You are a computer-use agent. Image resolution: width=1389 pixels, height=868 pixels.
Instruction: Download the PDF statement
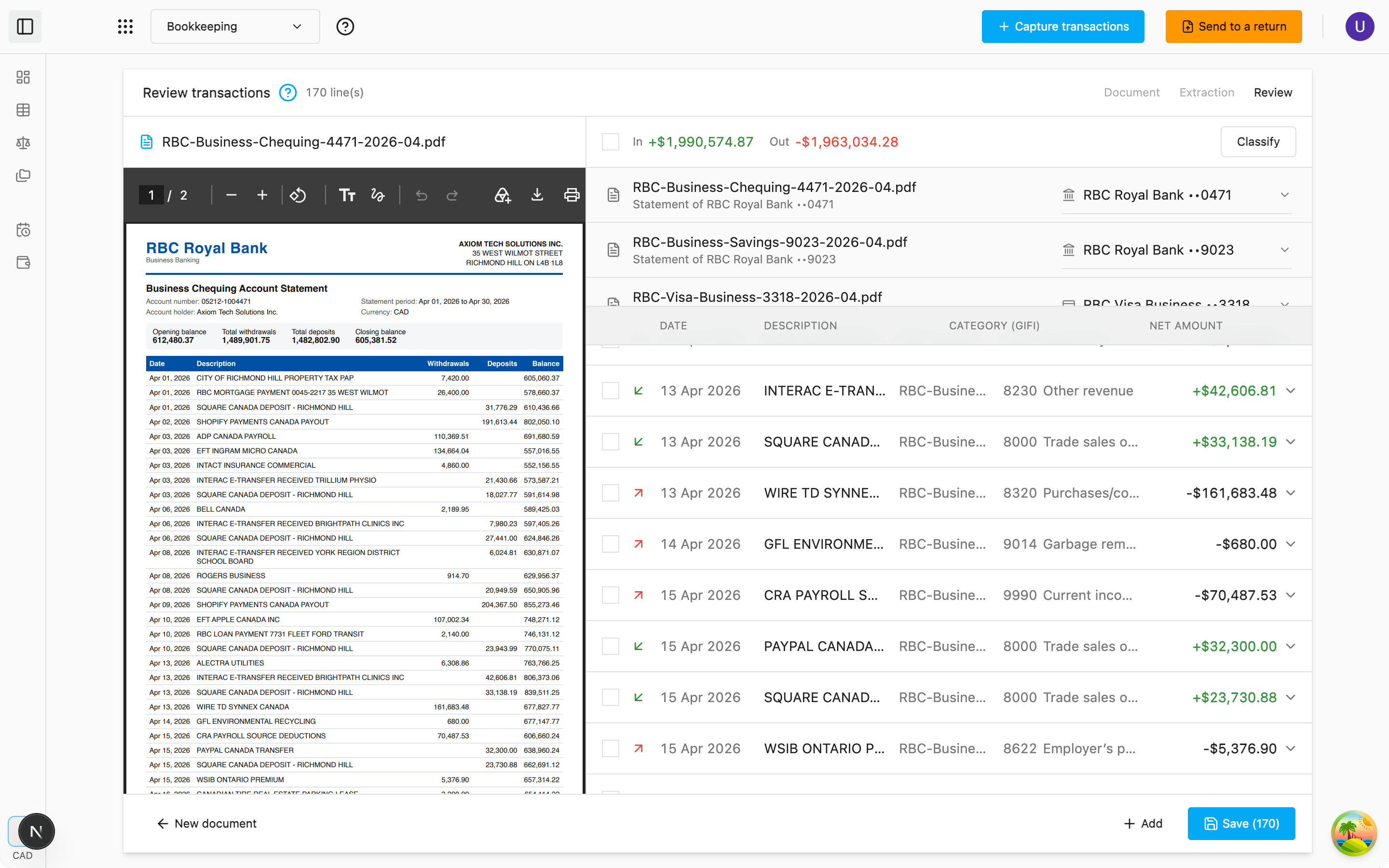537,195
